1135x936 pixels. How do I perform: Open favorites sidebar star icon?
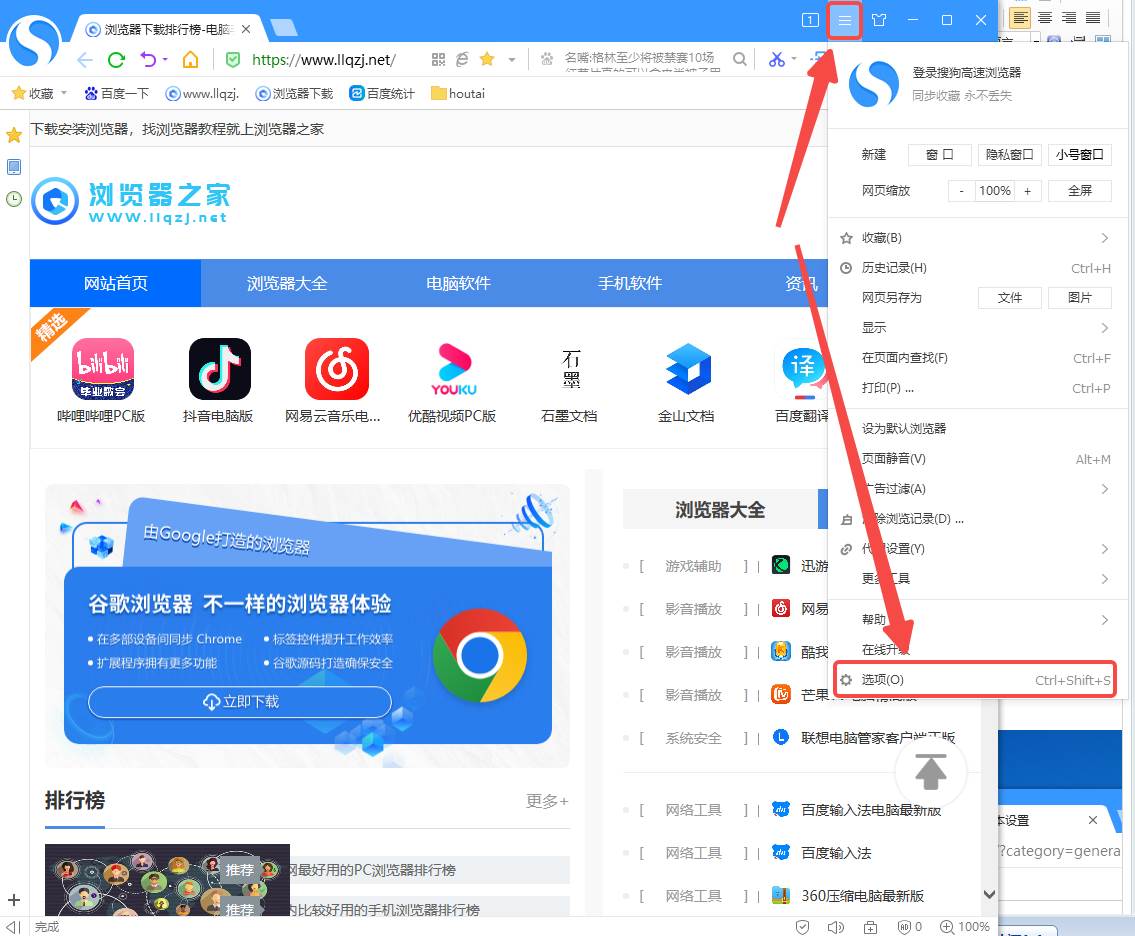[x=14, y=135]
